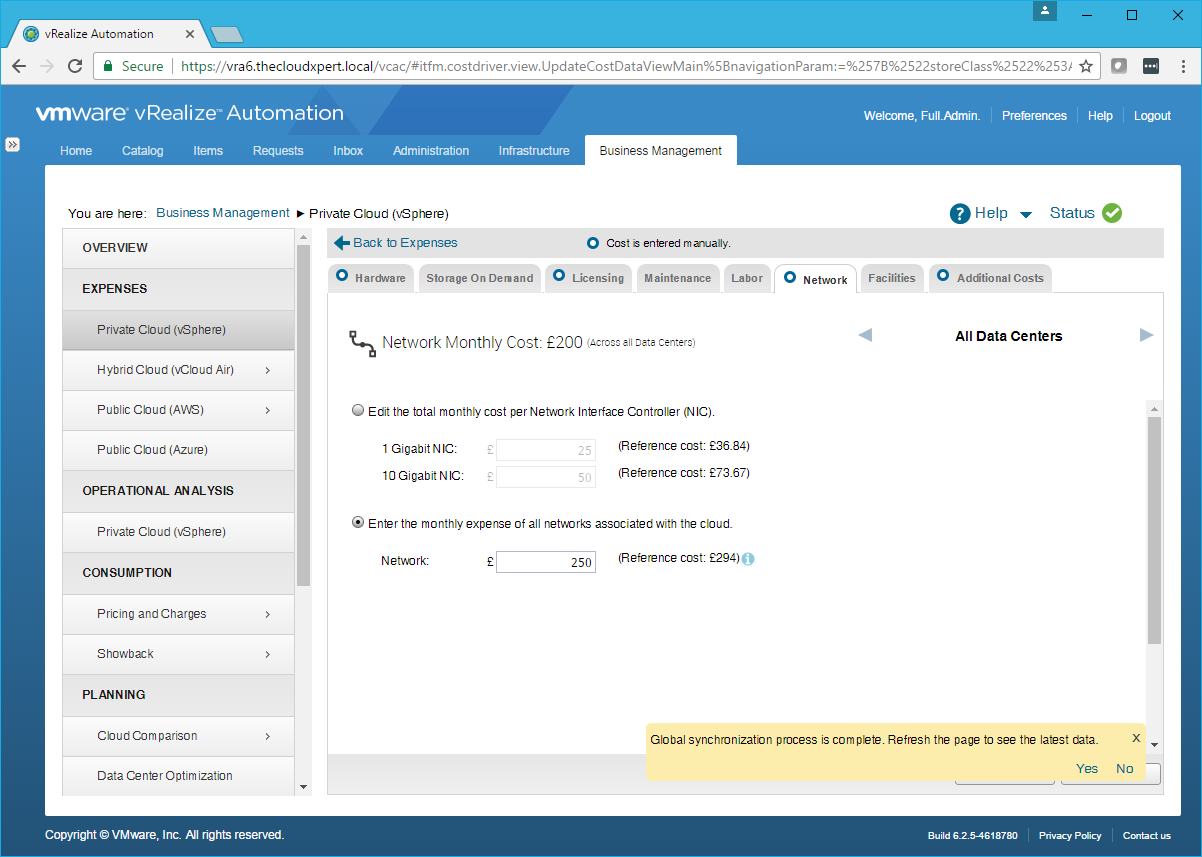Click the green Status checkmark icon
Screen dimensions: 1202x857
(x=1112, y=213)
